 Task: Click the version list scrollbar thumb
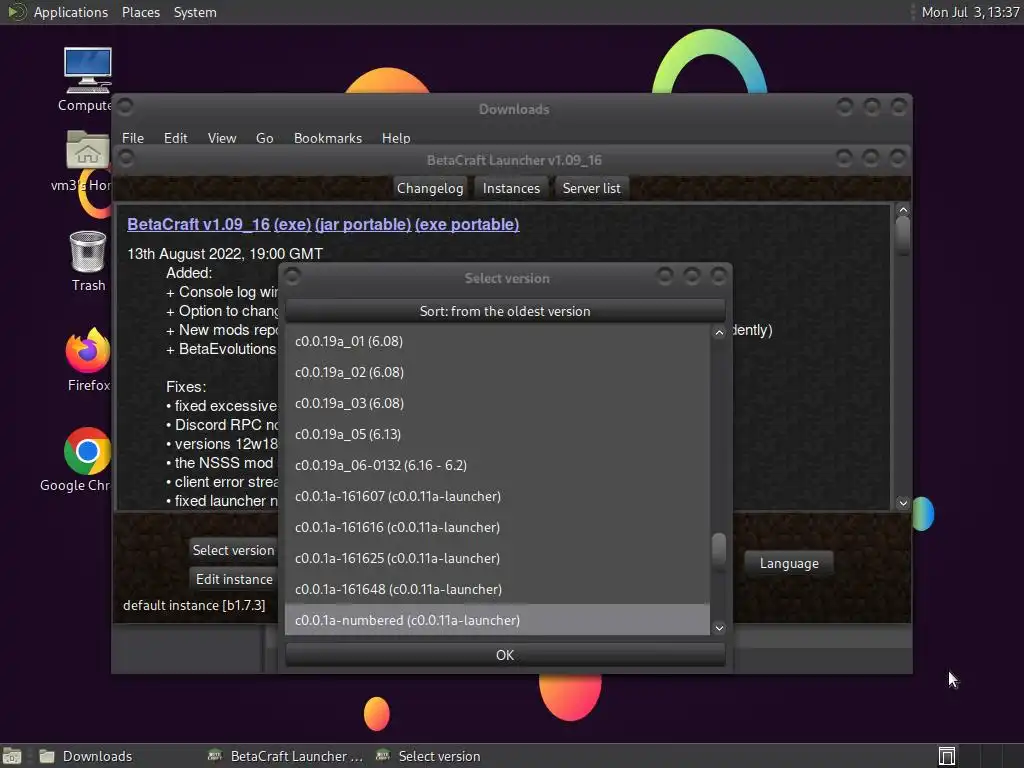tap(719, 551)
